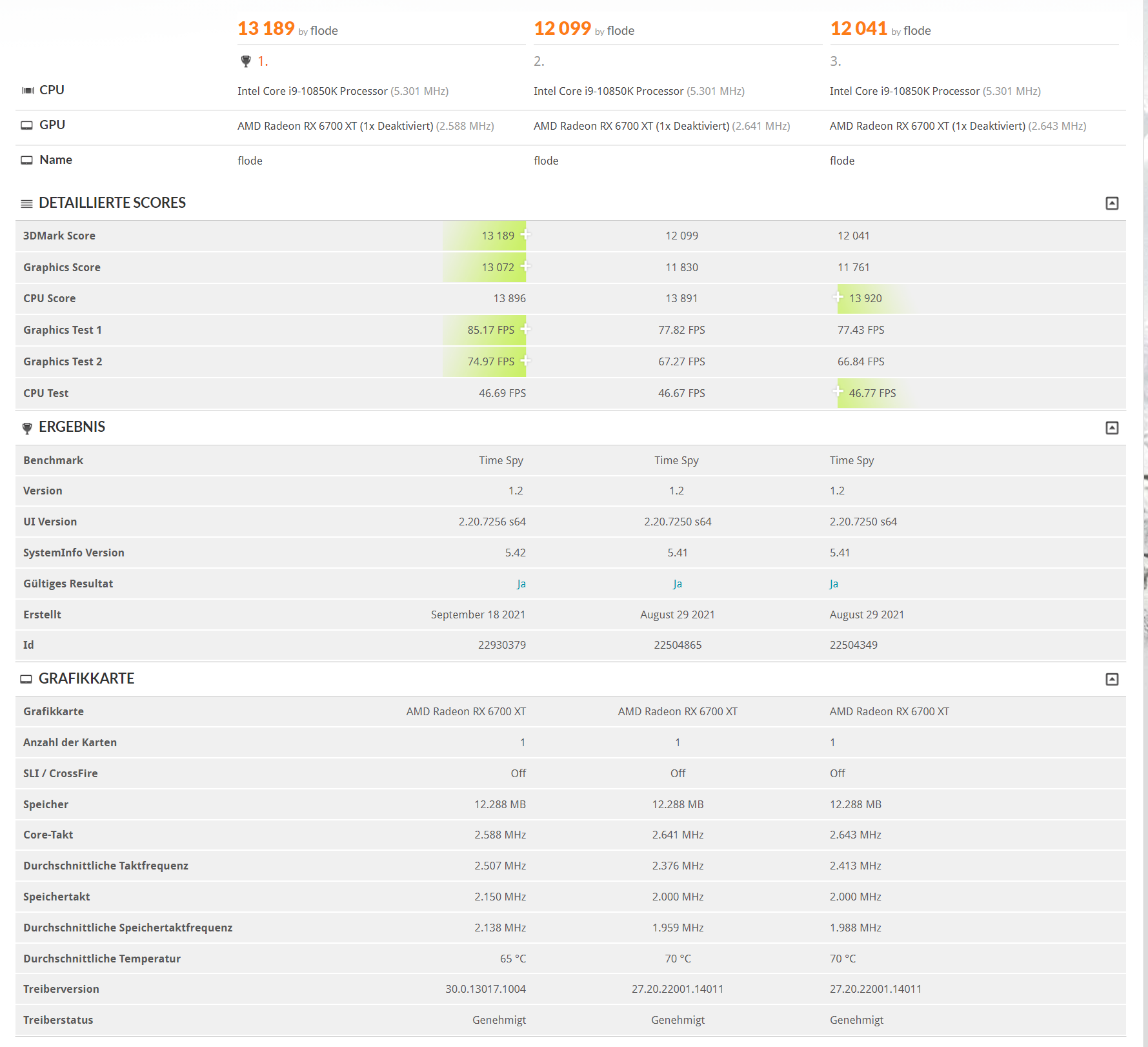Click the GPU monitor icon
The image size is (1148, 1047).
coord(26,125)
